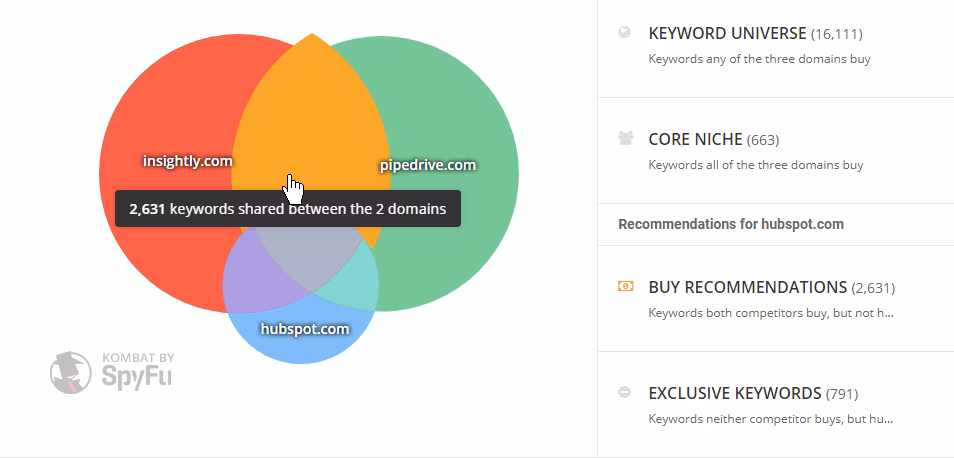The height and width of the screenshot is (458, 954).
Task: Click the pipedrive.com label in diagram
Action: pos(428,165)
